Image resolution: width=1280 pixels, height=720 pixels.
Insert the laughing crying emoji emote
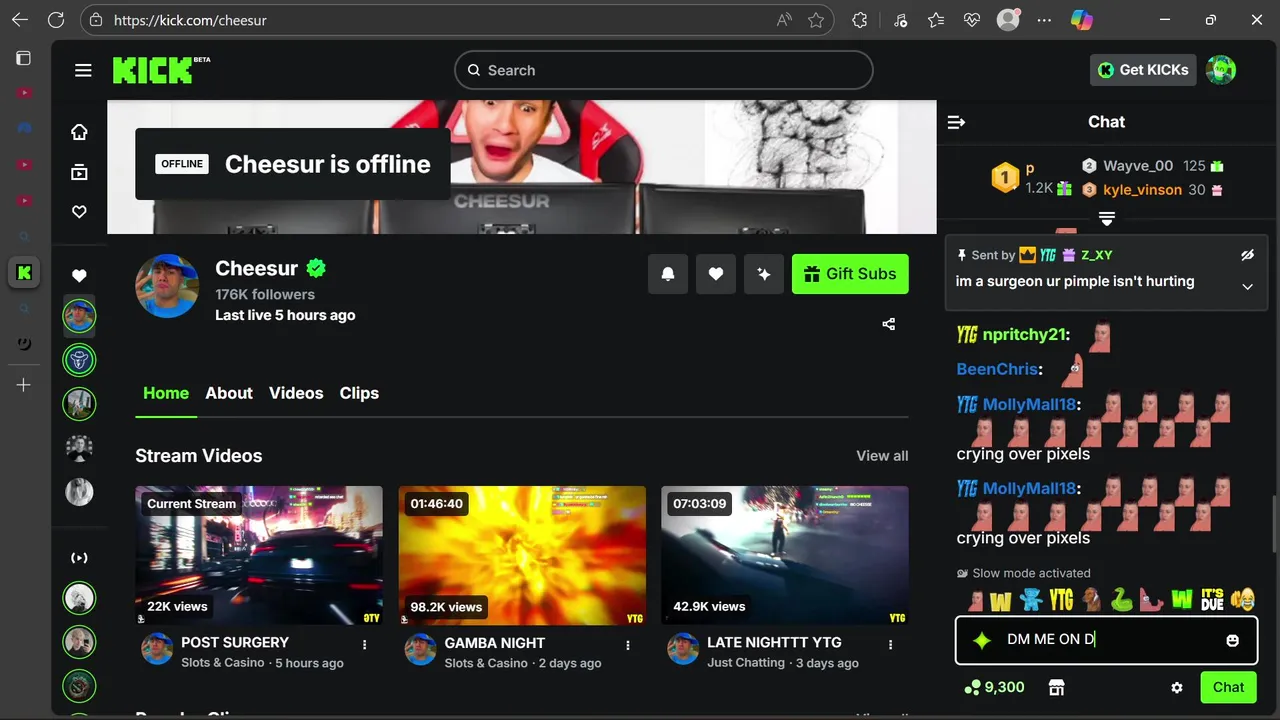[1243, 599]
